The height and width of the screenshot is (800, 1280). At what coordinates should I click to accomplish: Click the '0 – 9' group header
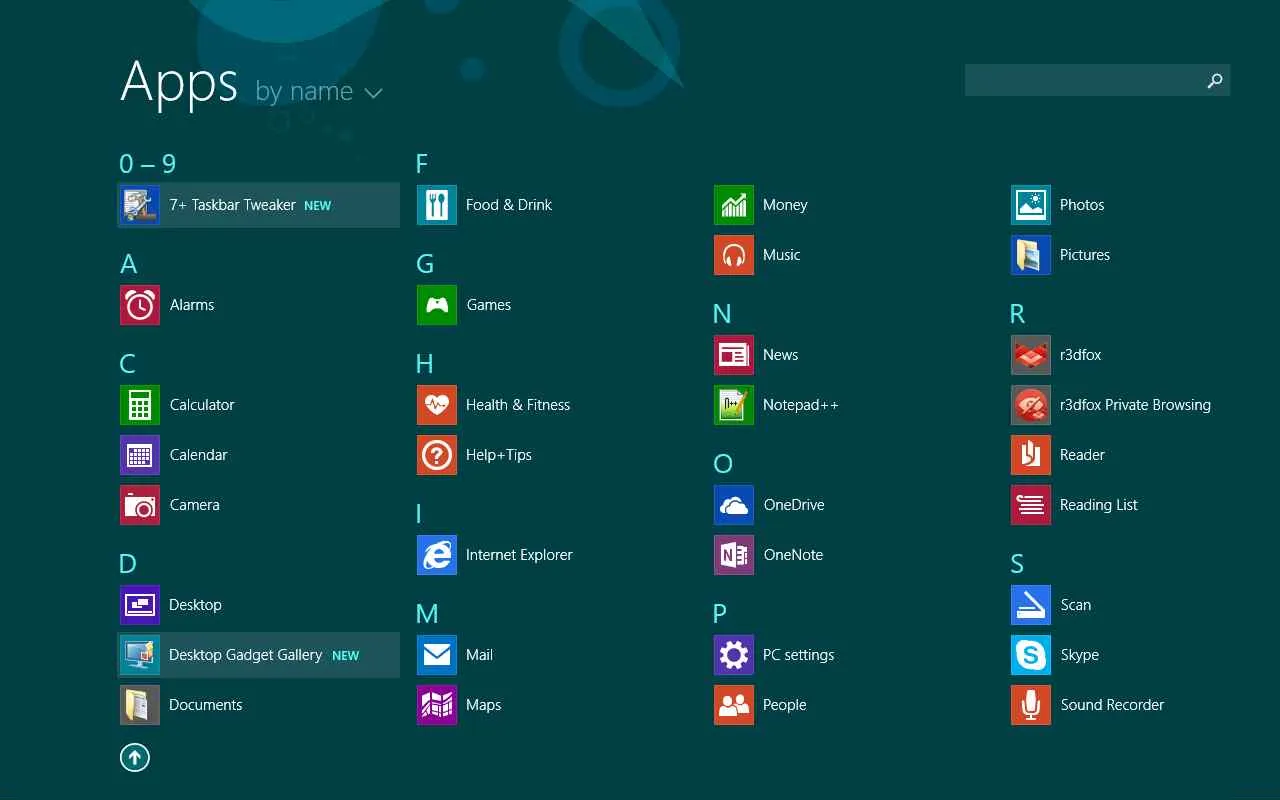click(148, 163)
